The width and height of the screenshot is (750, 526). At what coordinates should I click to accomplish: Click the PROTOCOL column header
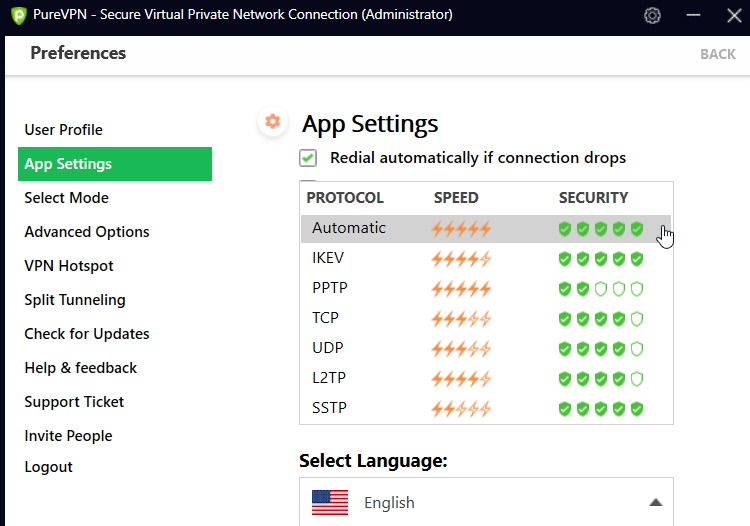(345, 197)
